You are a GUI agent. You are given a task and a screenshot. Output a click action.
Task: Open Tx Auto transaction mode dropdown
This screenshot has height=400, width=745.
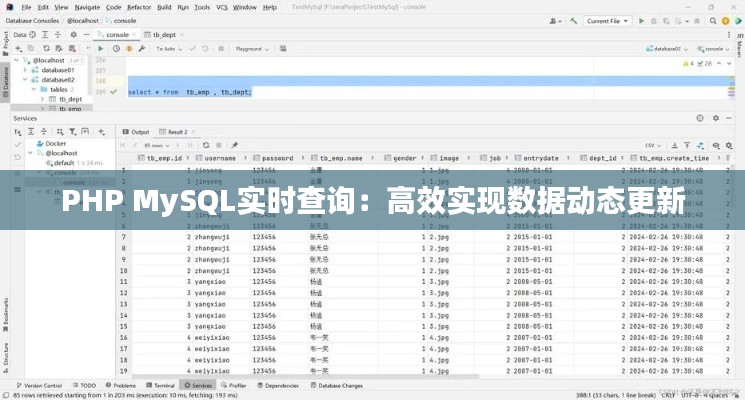point(170,49)
